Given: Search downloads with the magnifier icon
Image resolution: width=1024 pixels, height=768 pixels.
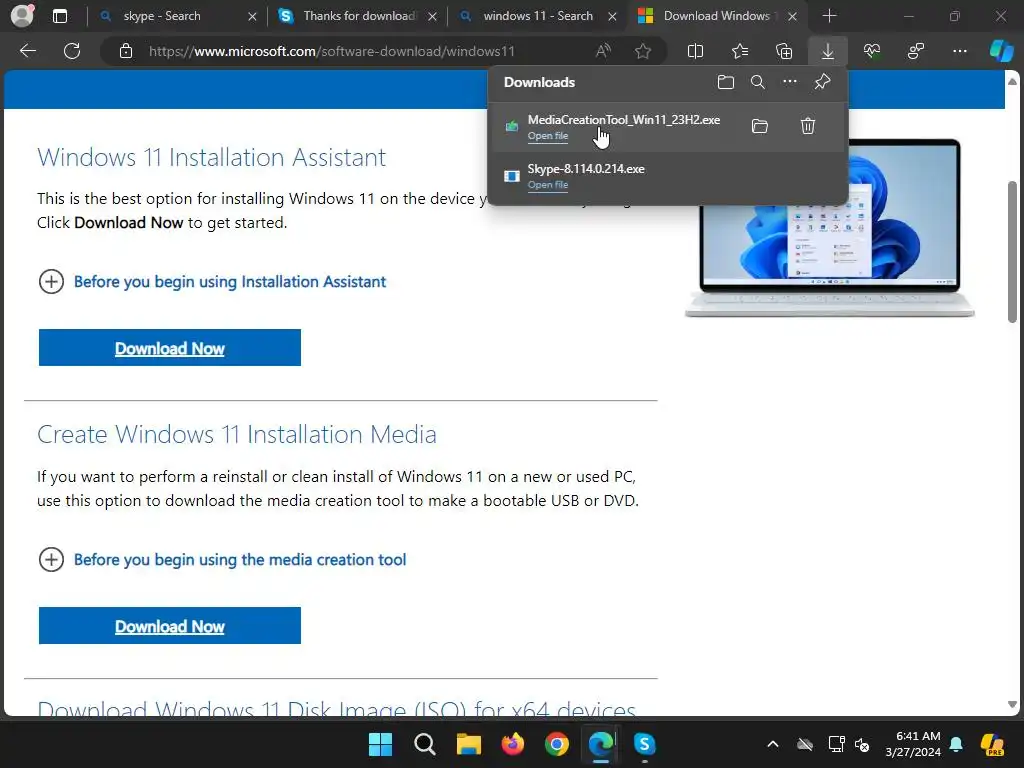Looking at the screenshot, I should point(758,82).
